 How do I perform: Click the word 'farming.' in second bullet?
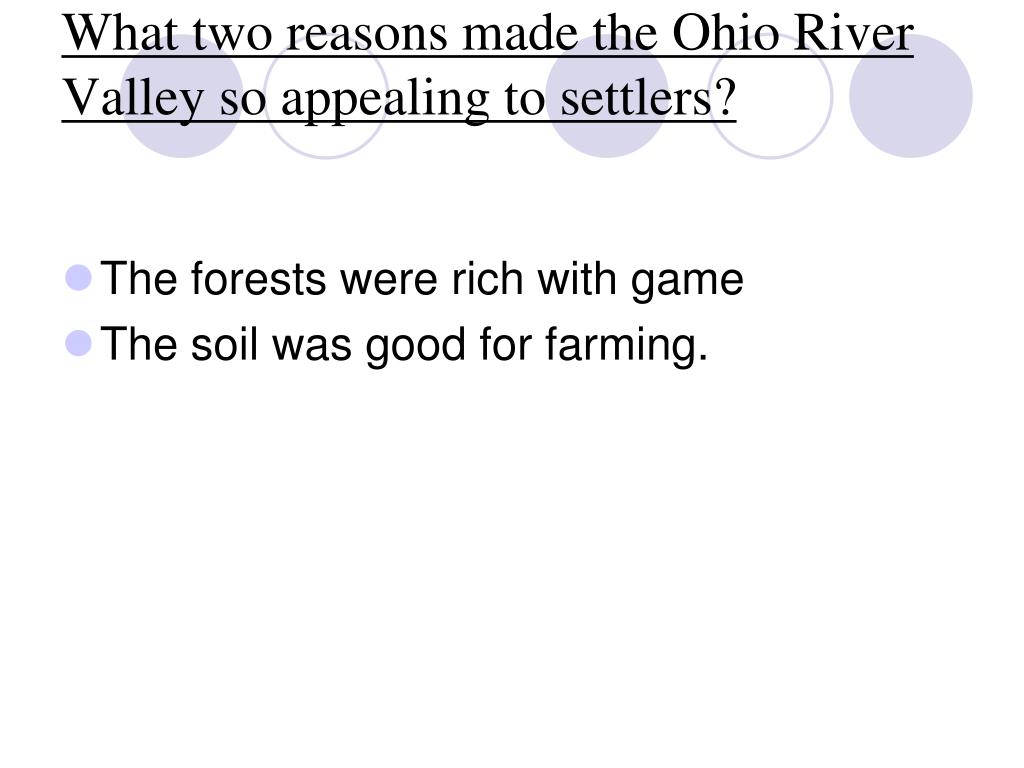pyautogui.click(x=626, y=346)
